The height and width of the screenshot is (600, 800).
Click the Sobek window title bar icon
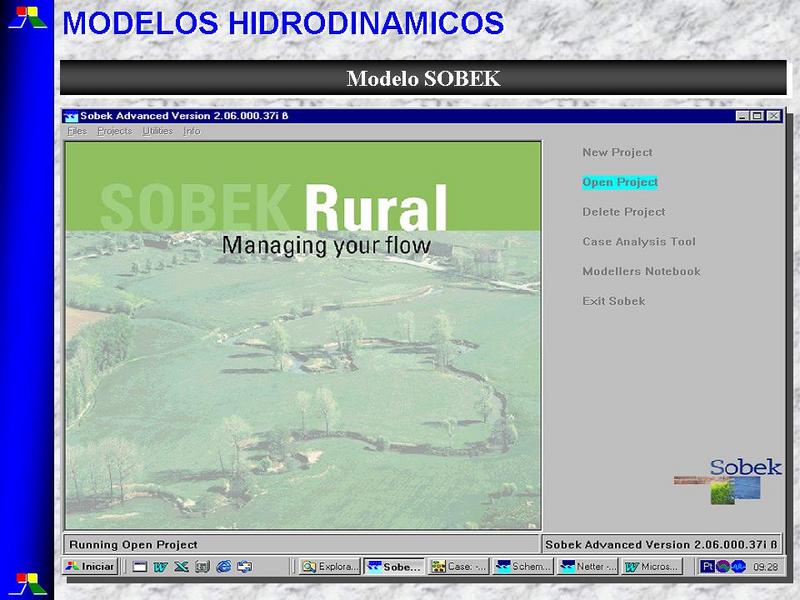[x=70, y=116]
